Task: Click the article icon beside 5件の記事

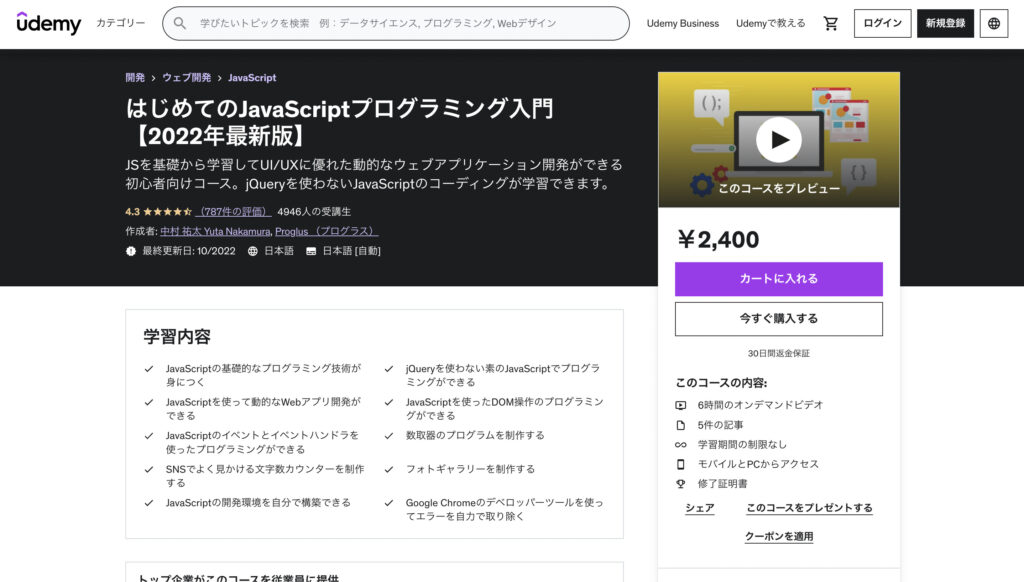Action: tap(680, 425)
